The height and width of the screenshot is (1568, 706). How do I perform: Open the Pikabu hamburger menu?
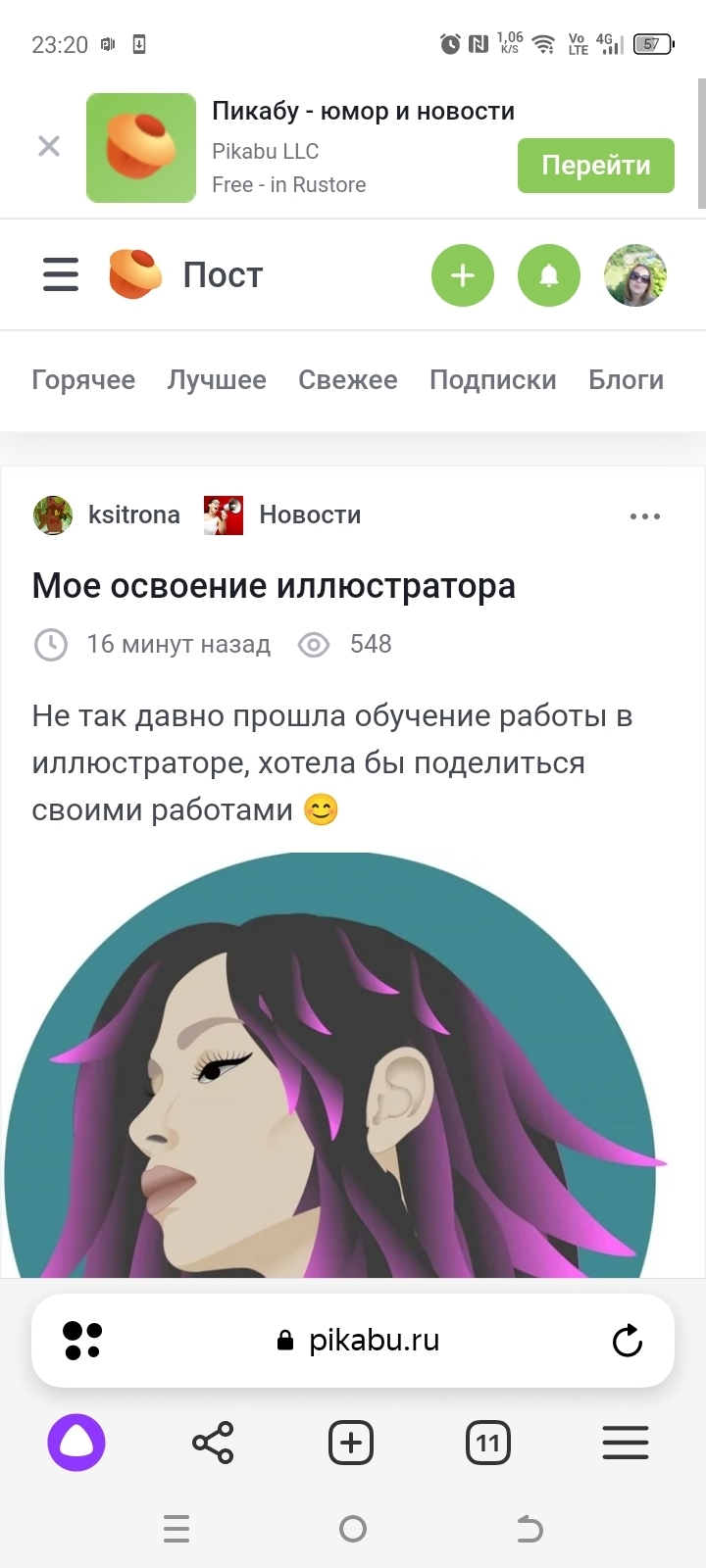click(x=61, y=274)
